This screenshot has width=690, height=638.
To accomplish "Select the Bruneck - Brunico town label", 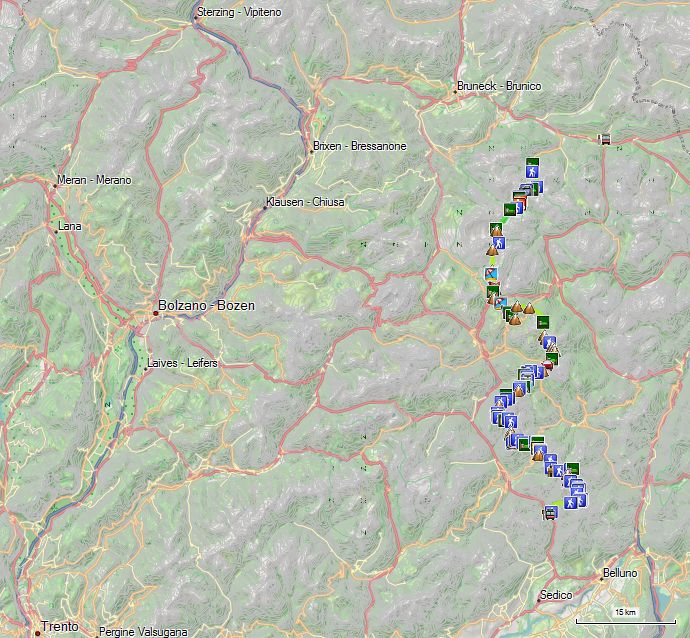I will point(499,86).
